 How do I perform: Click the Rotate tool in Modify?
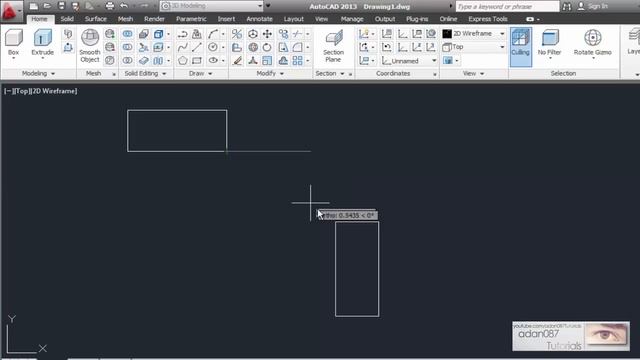[267, 47]
